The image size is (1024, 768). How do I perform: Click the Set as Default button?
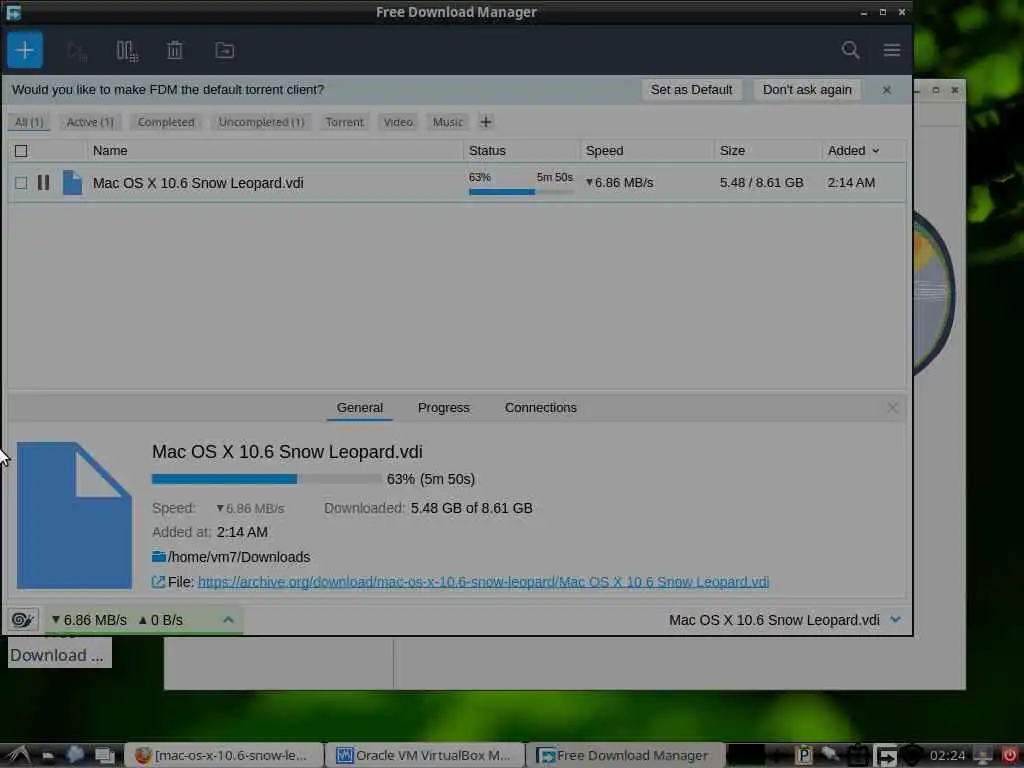[x=691, y=90]
